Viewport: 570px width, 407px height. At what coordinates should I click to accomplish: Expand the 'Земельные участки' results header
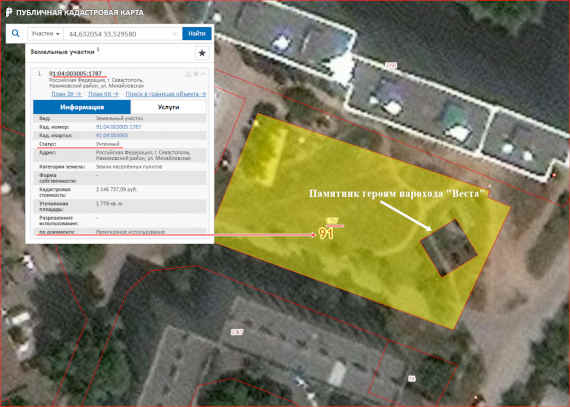(63, 52)
